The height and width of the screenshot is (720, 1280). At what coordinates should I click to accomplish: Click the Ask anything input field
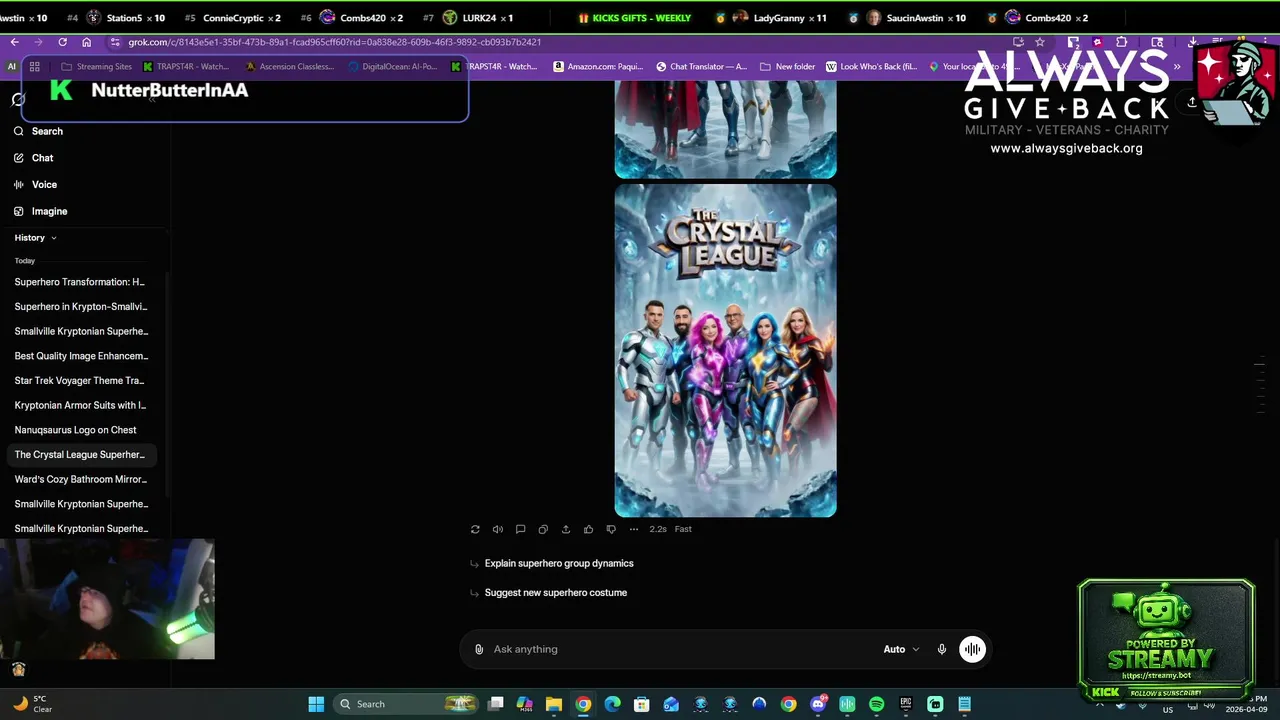point(680,649)
